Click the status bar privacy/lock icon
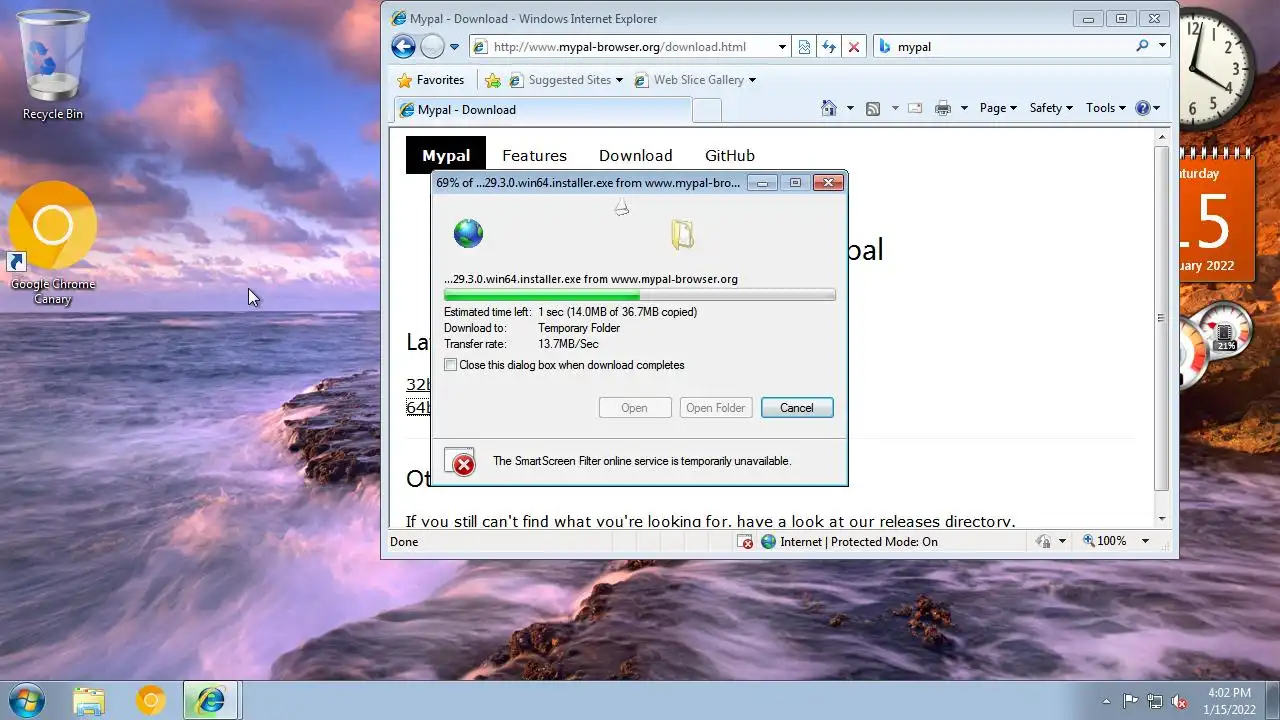1280x720 pixels. [1043, 541]
